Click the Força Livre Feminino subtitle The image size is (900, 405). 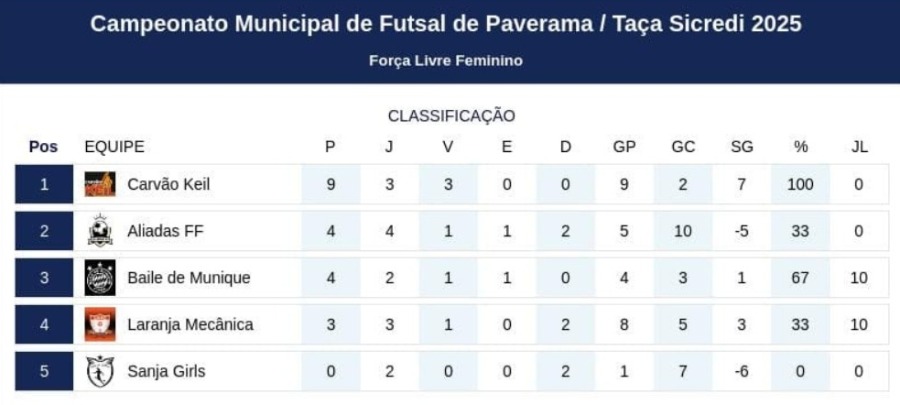click(446, 60)
